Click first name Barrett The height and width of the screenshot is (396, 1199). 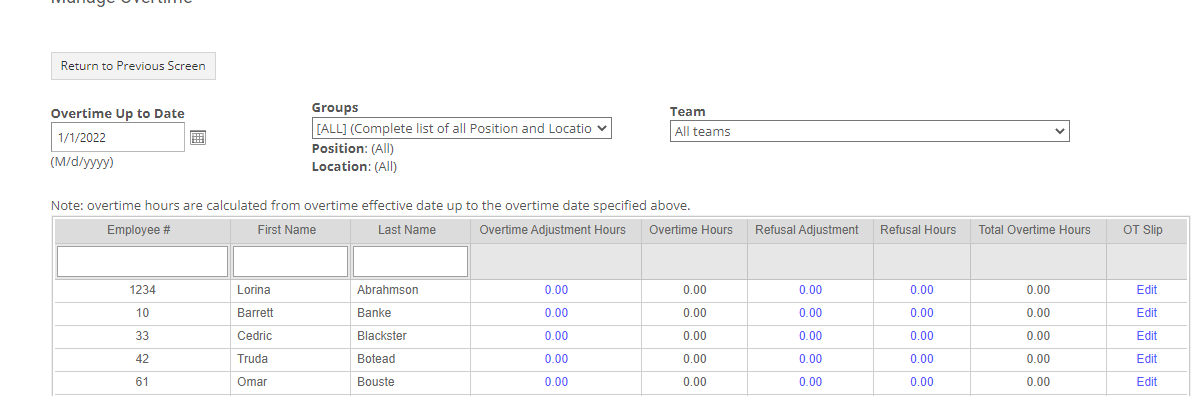click(x=255, y=313)
